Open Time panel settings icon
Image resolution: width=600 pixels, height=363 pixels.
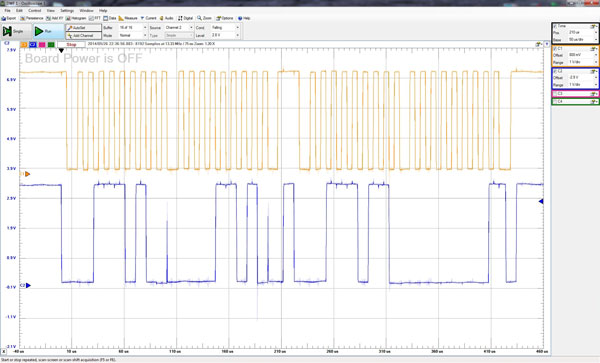pyautogui.click(x=593, y=26)
